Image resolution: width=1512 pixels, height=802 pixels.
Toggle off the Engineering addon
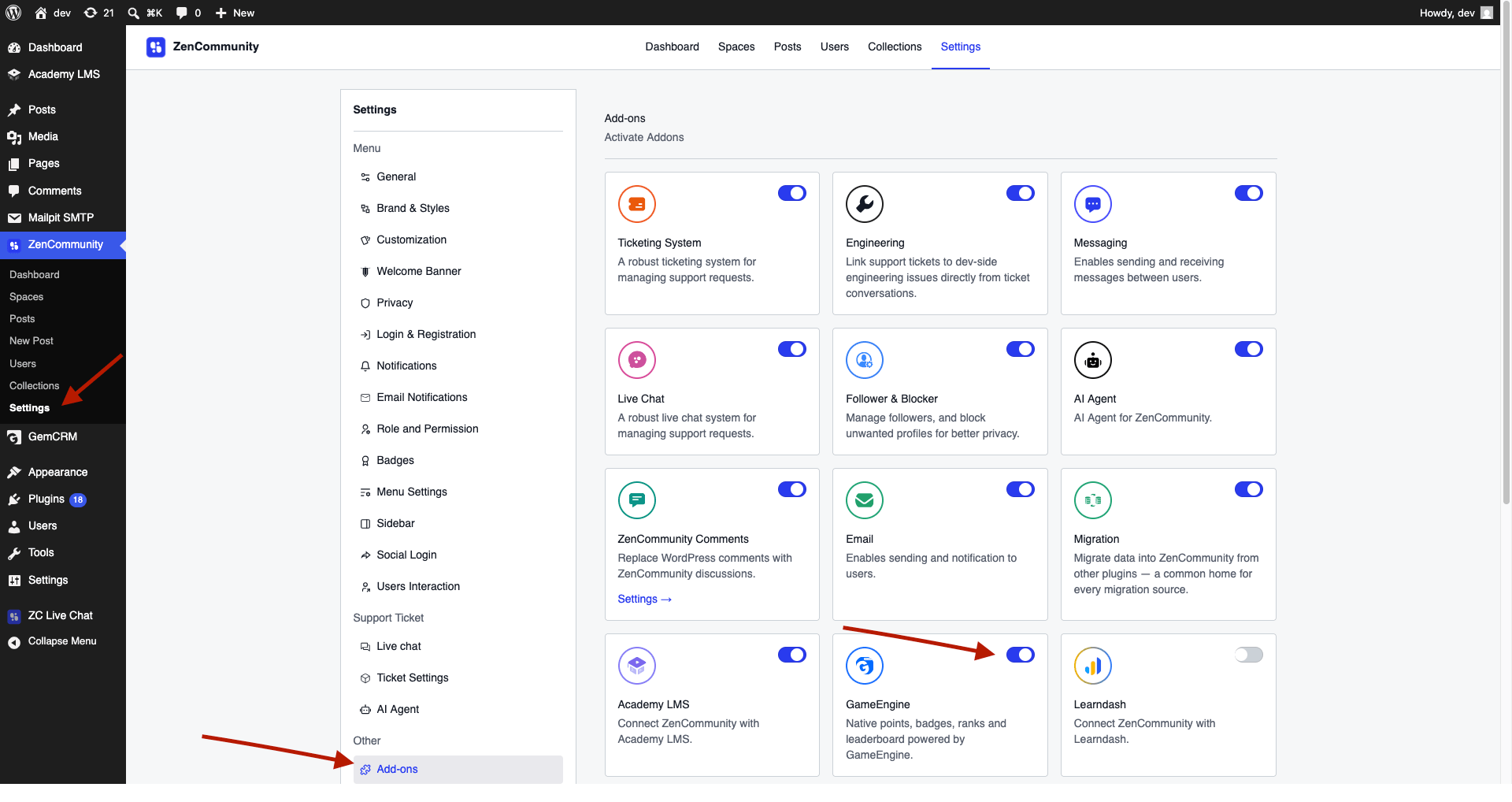[1021, 193]
